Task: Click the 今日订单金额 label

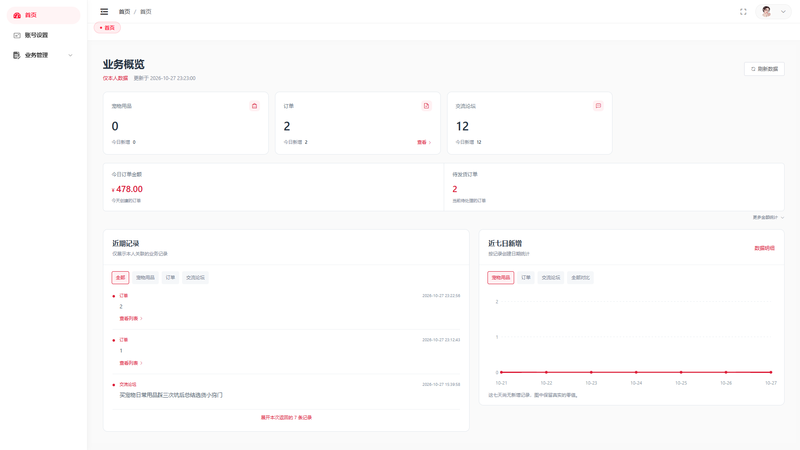Action: click(x=127, y=174)
